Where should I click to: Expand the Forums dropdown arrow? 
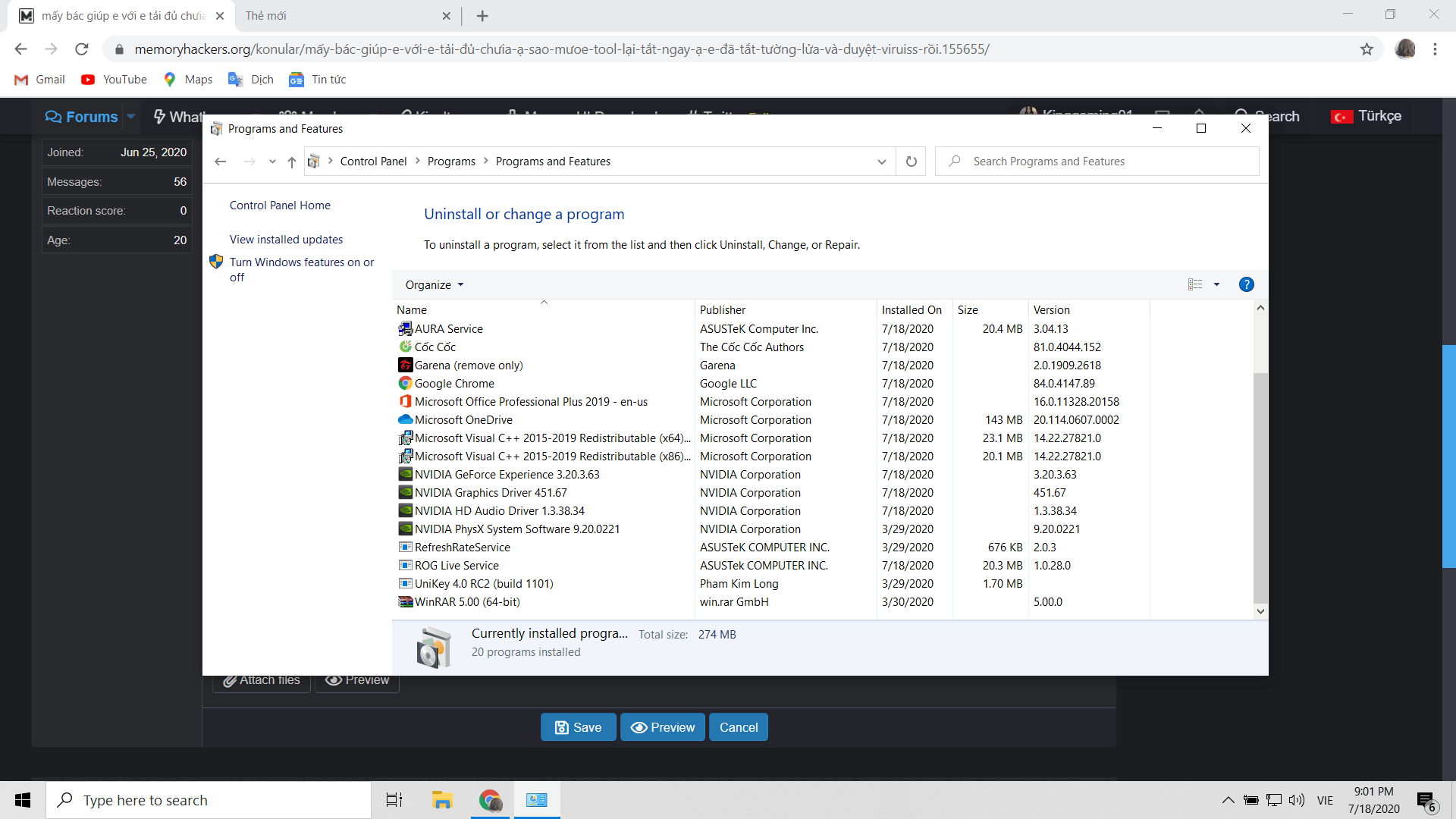click(131, 117)
